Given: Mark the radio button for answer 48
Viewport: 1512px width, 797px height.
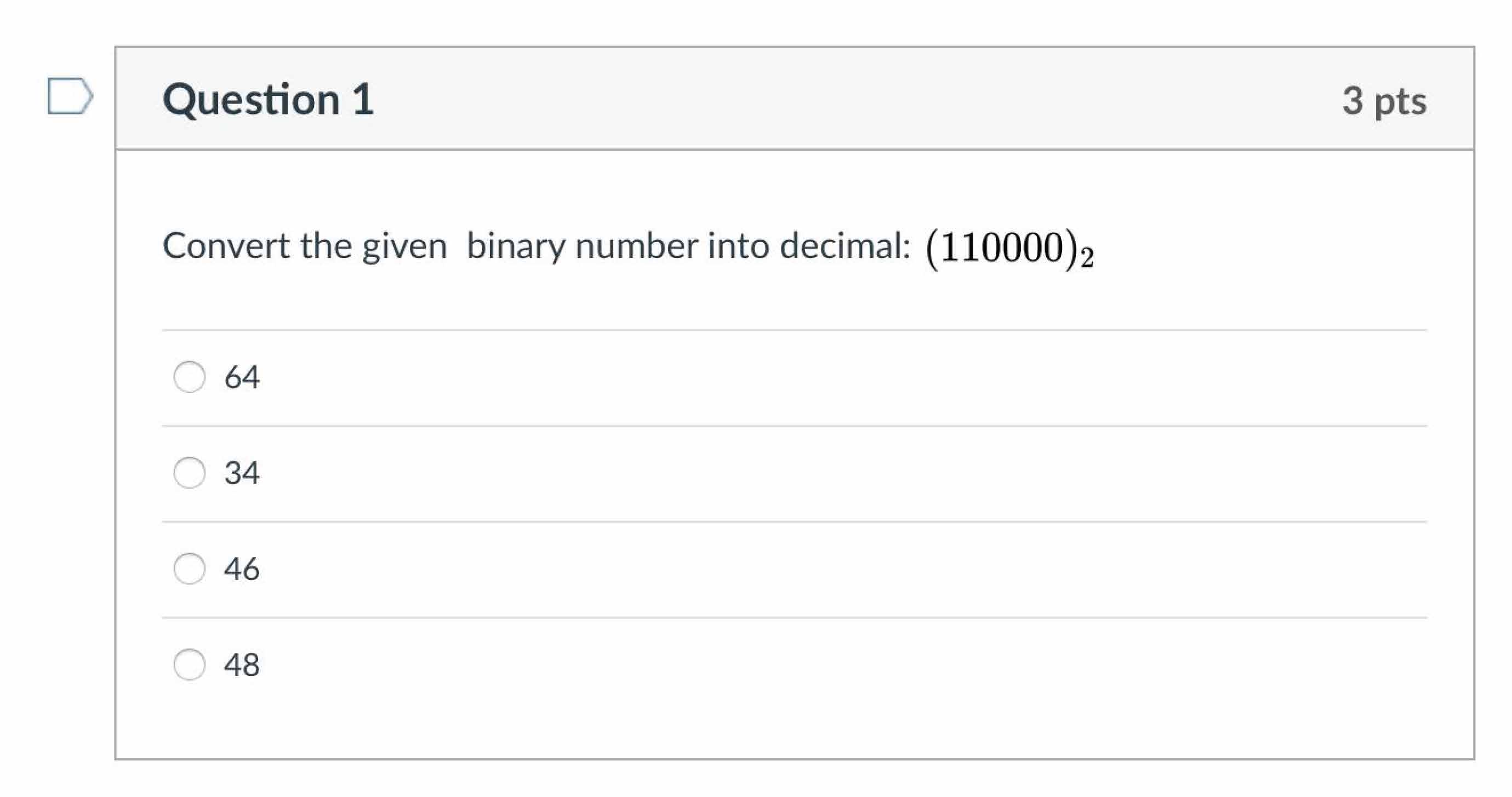Looking at the screenshot, I should (x=189, y=664).
